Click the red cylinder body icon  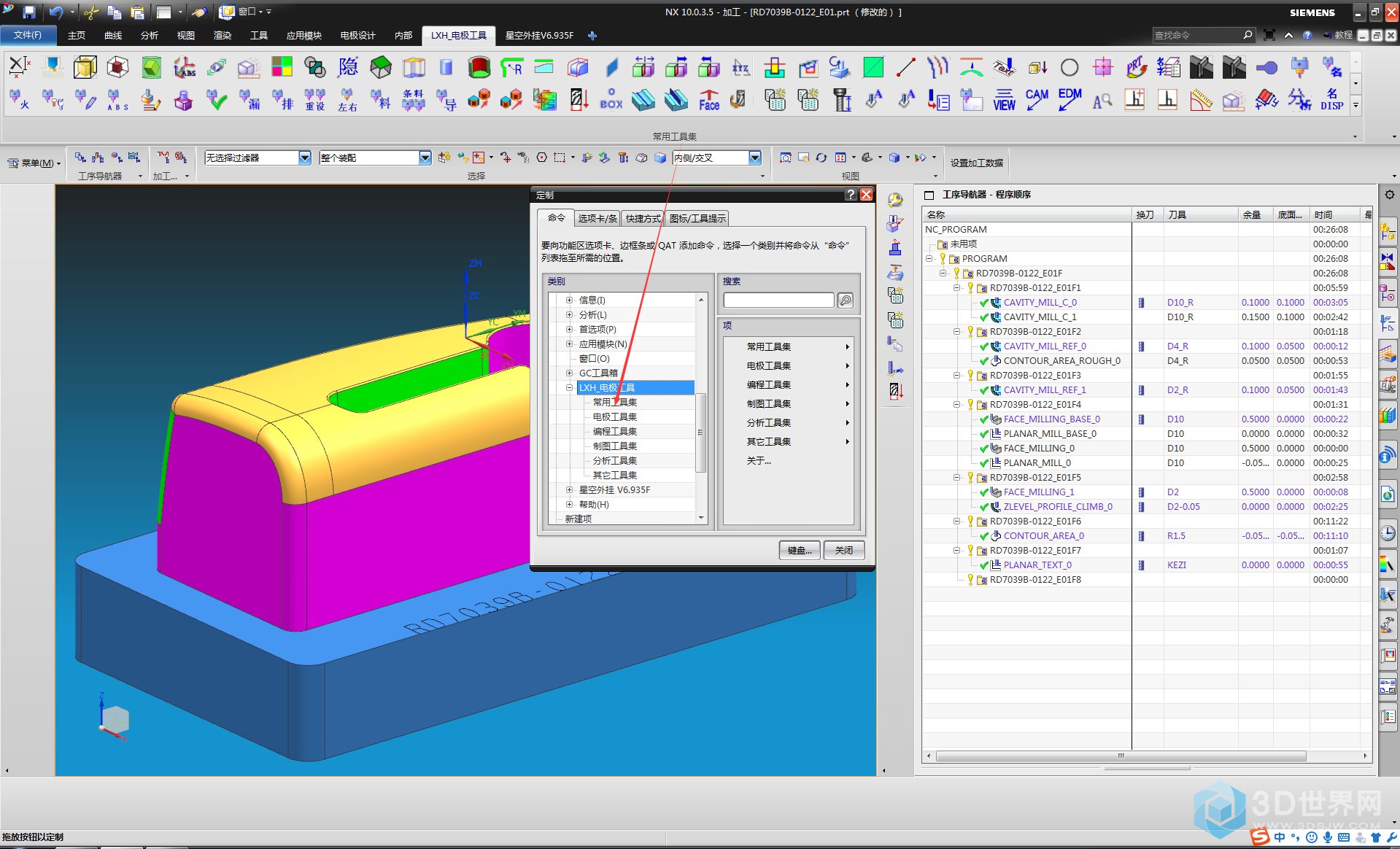[x=479, y=68]
